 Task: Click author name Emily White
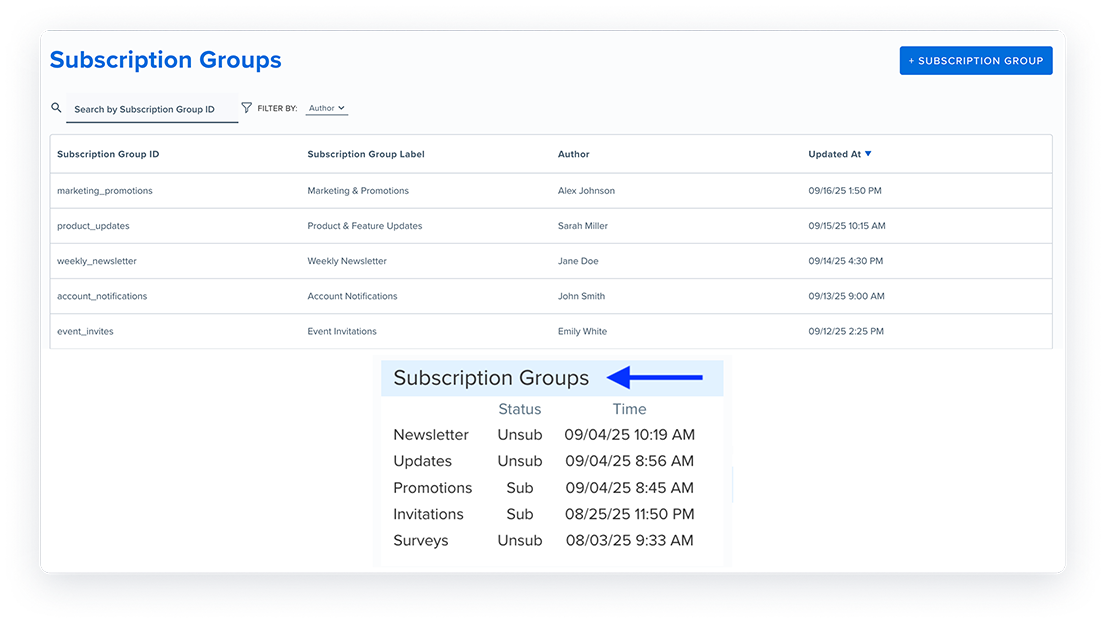(582, 331)
